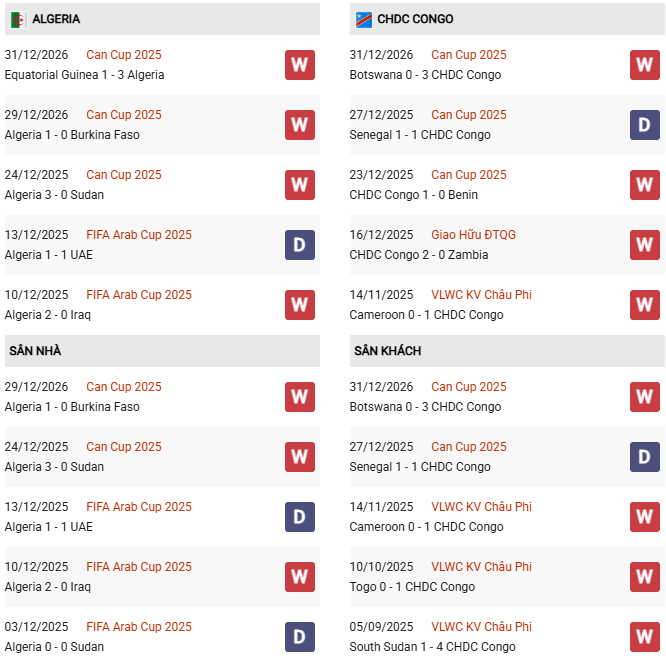Open the Giao Hữu ĐTQG competition link
This screenshot has width=666, height=662.
473,235
